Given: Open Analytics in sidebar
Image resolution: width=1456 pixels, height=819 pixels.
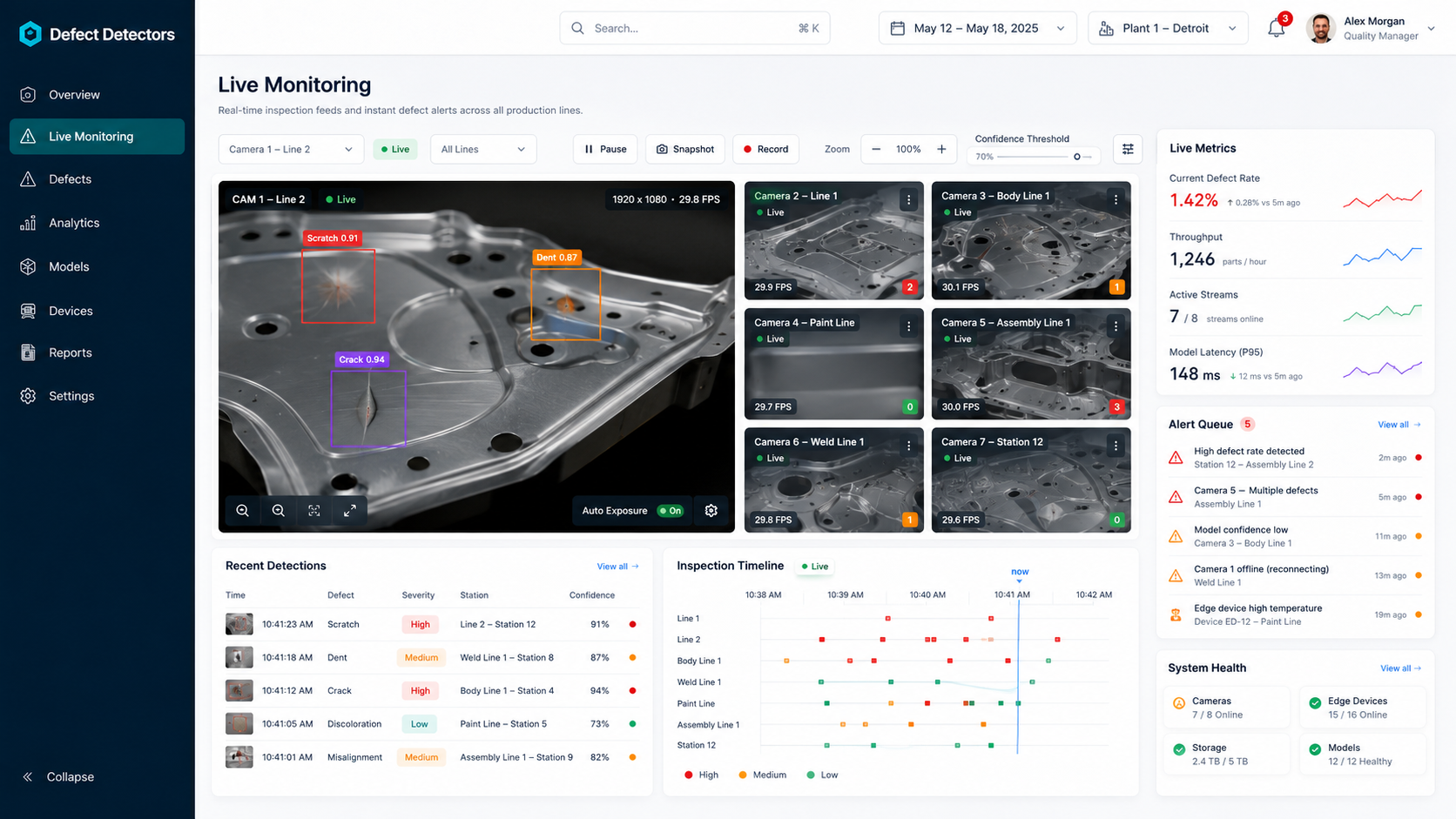Looking at the screenshot, I should pos(97,223).
